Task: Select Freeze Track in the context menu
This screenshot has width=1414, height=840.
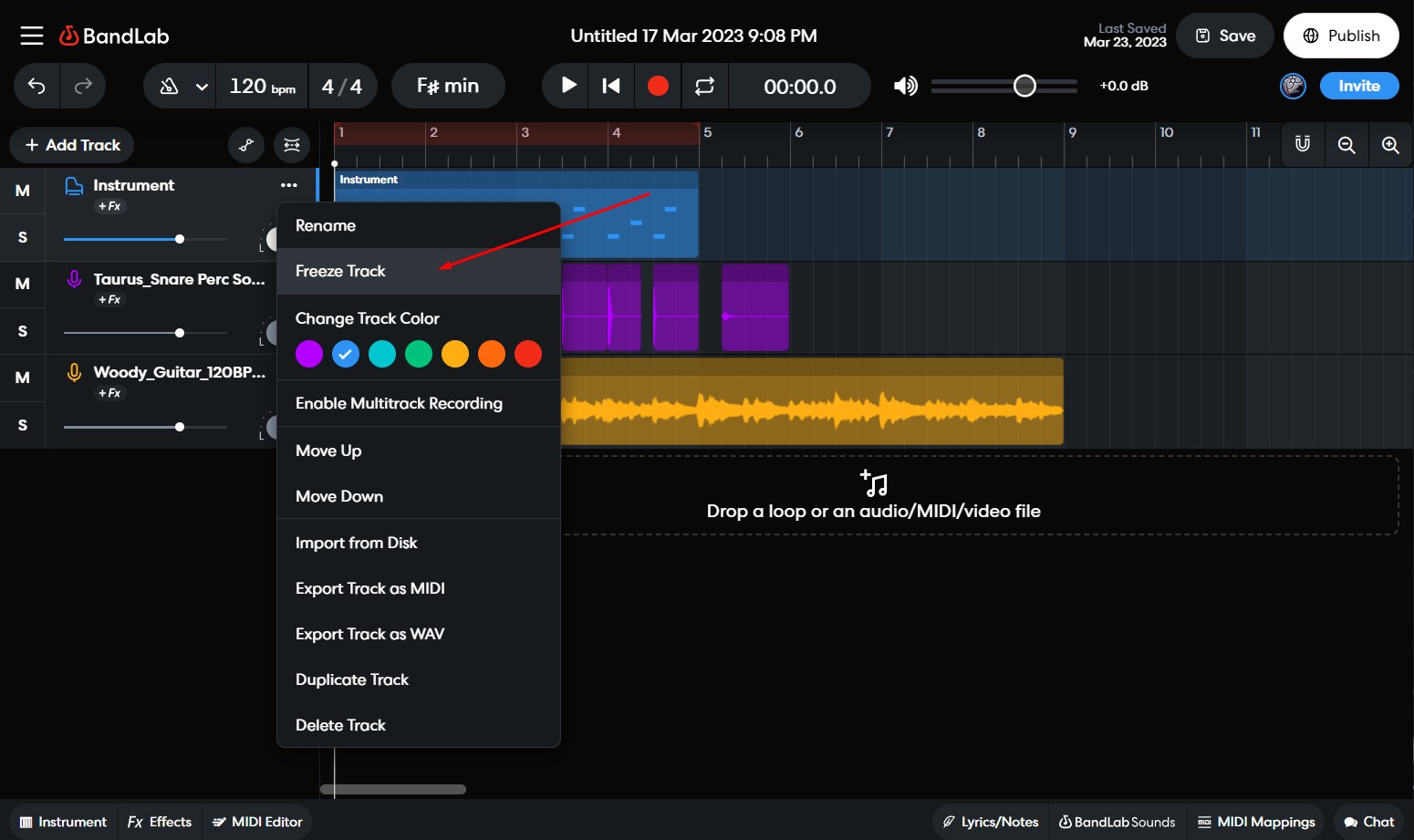Action: point(340,271)
